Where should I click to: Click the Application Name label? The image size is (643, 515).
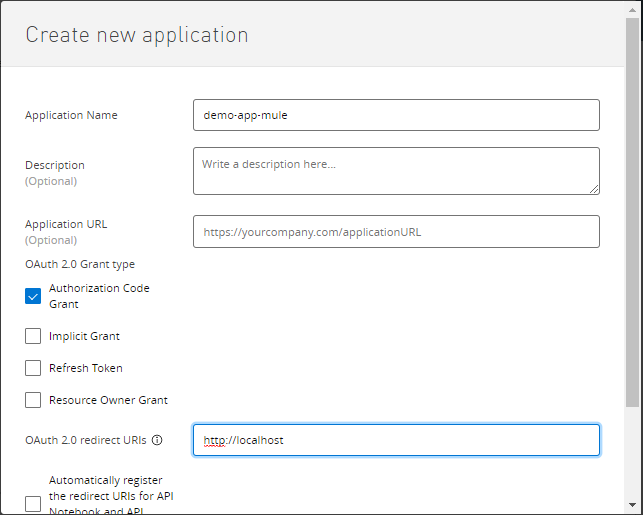pos(71,115)
